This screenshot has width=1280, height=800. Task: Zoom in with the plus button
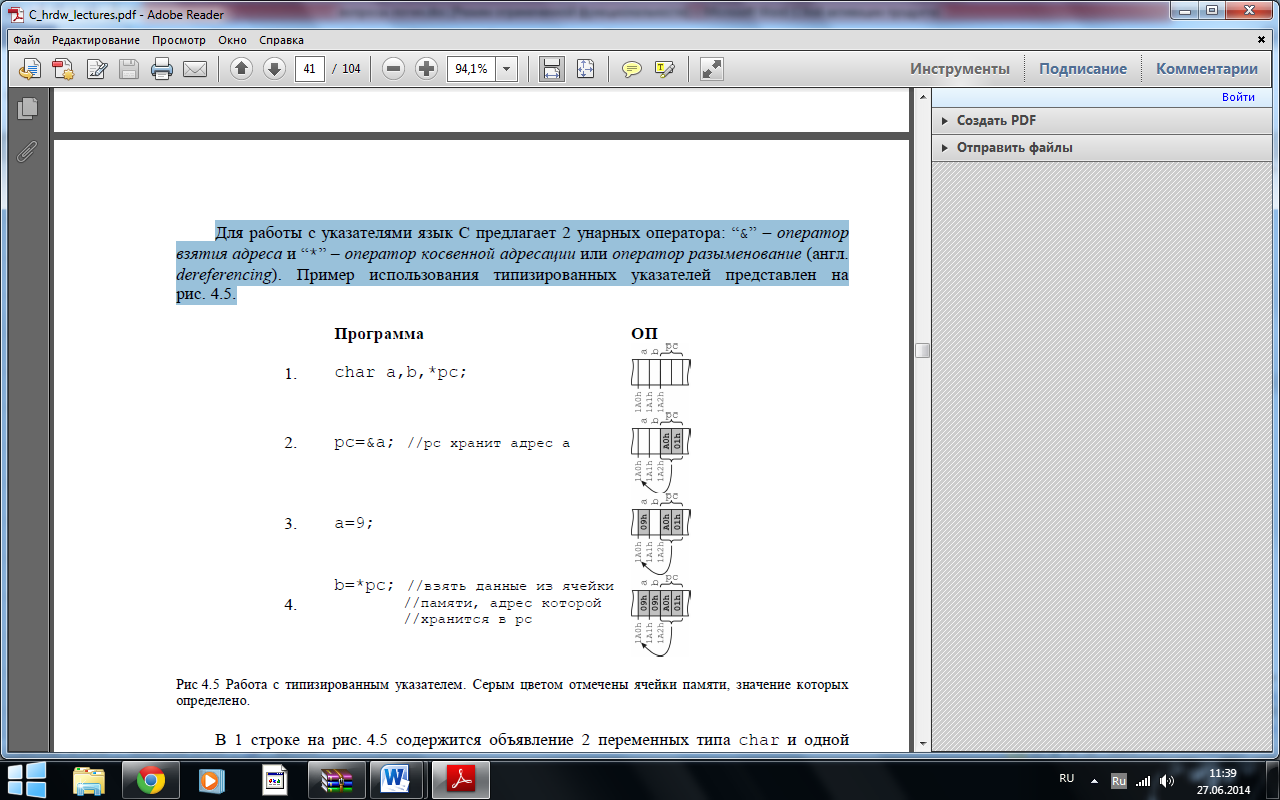click(x=427, y=69)
